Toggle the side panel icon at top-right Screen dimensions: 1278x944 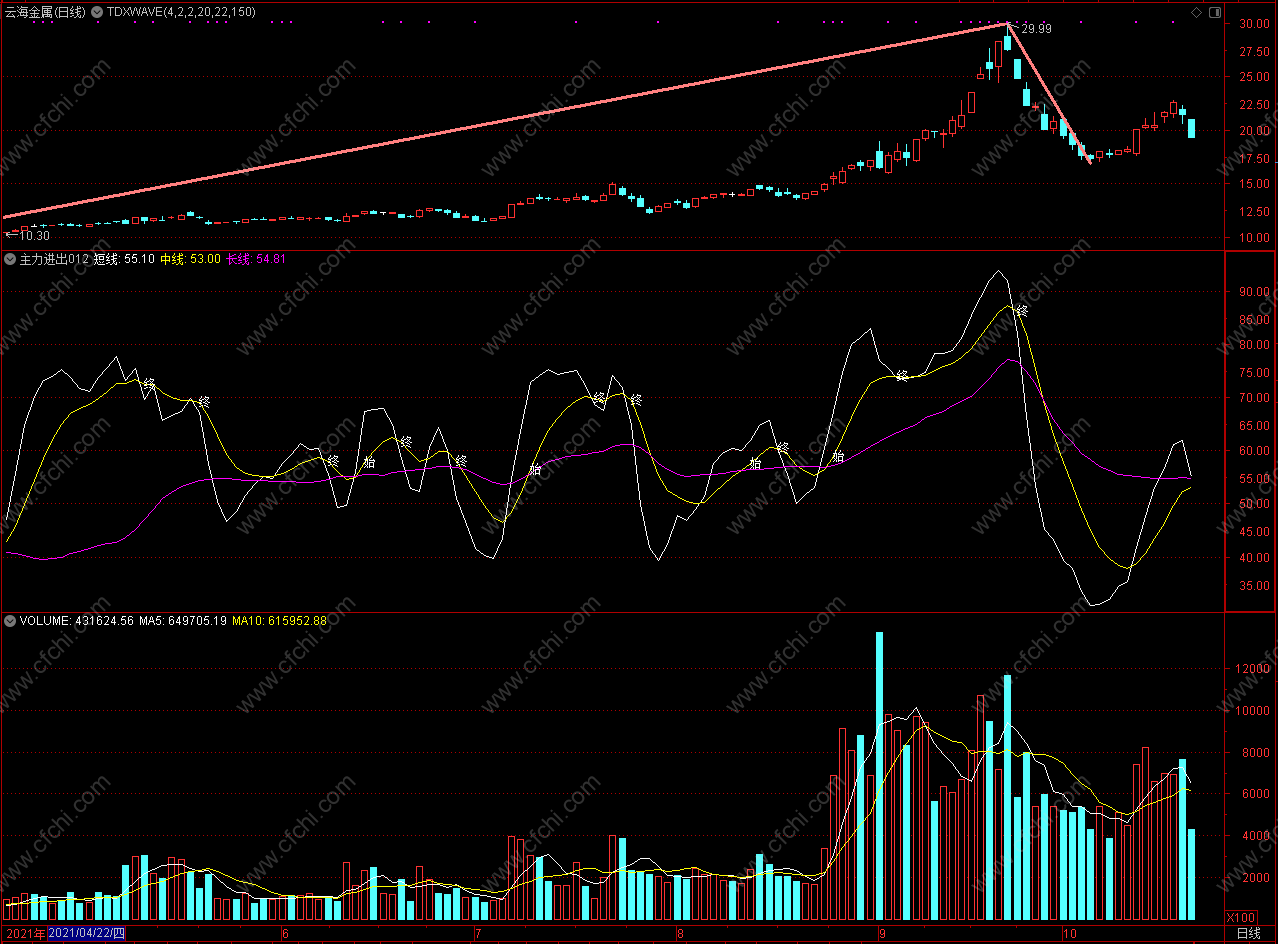tap(1214, 12)
